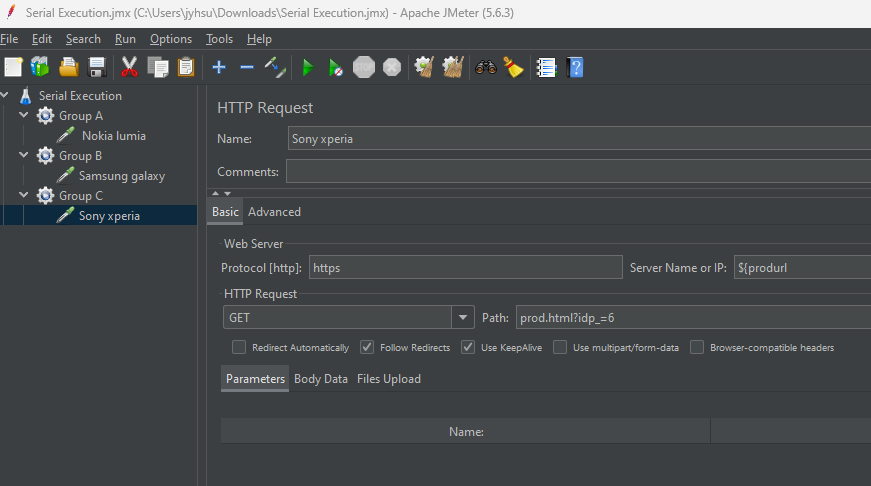Viewport: 871px width, 486px height.
Task: Click the Name field containing Sony xperia
Action: [579, 139]
